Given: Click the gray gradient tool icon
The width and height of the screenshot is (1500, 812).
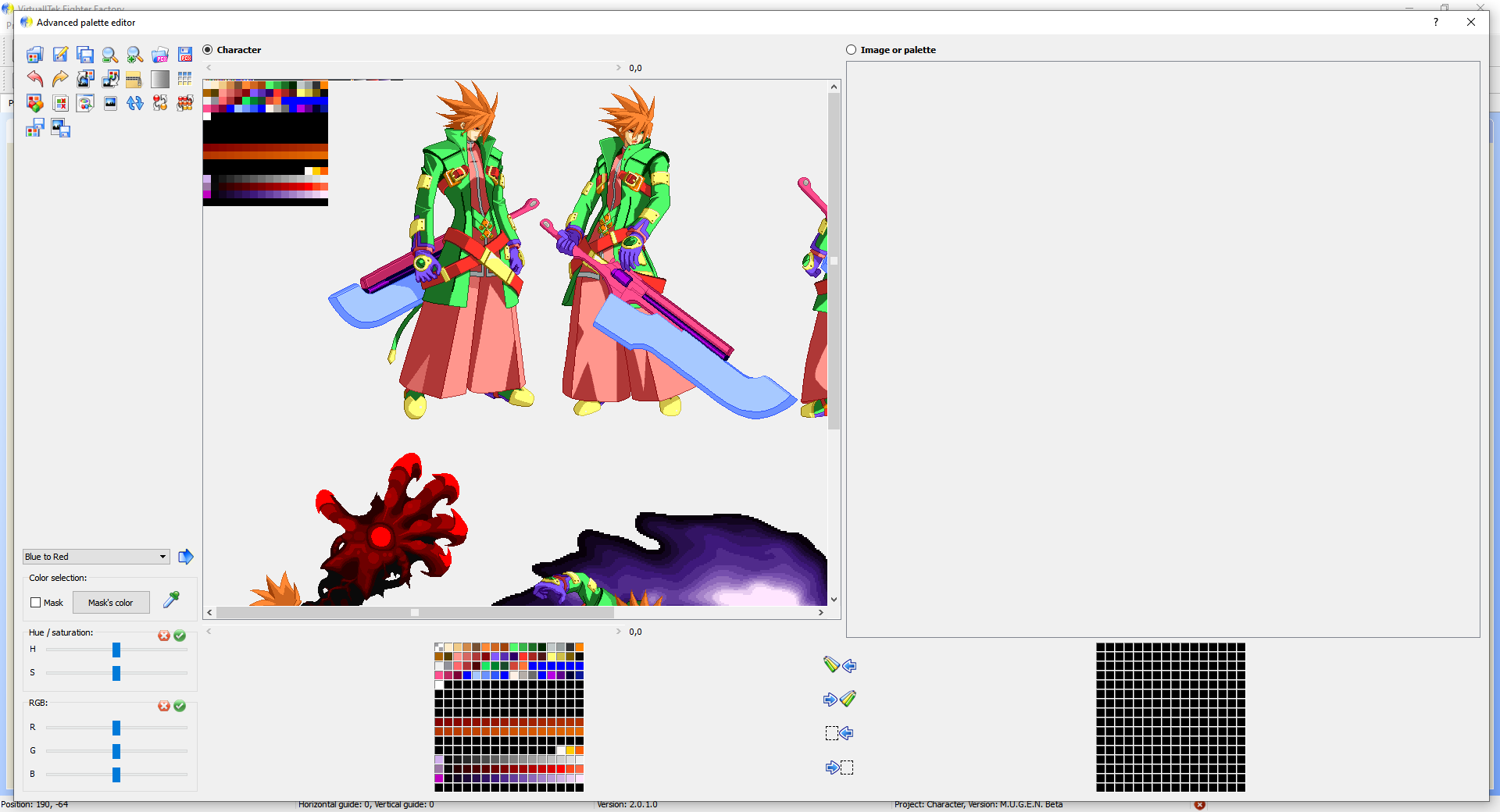Looking at the screenshot, I should (160, 79).
